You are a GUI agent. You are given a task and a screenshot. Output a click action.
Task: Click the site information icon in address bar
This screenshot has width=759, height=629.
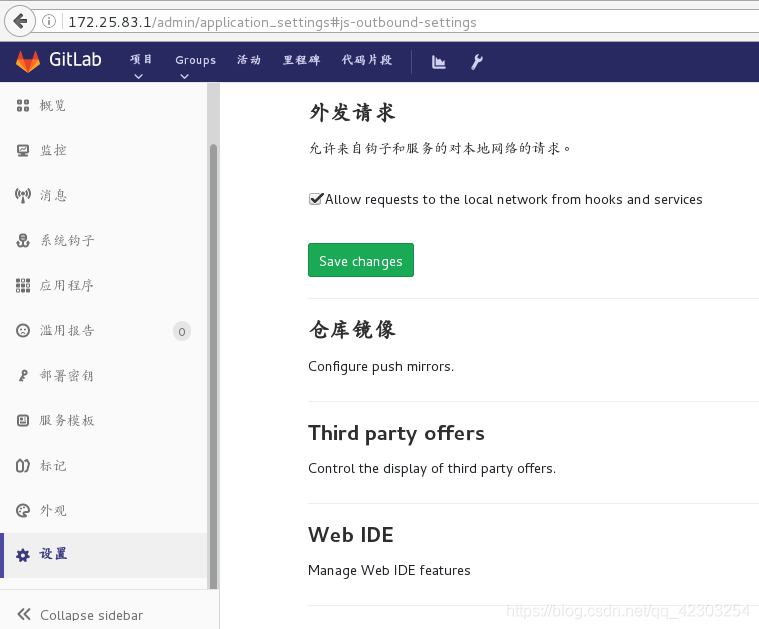(x=49, y=21)
